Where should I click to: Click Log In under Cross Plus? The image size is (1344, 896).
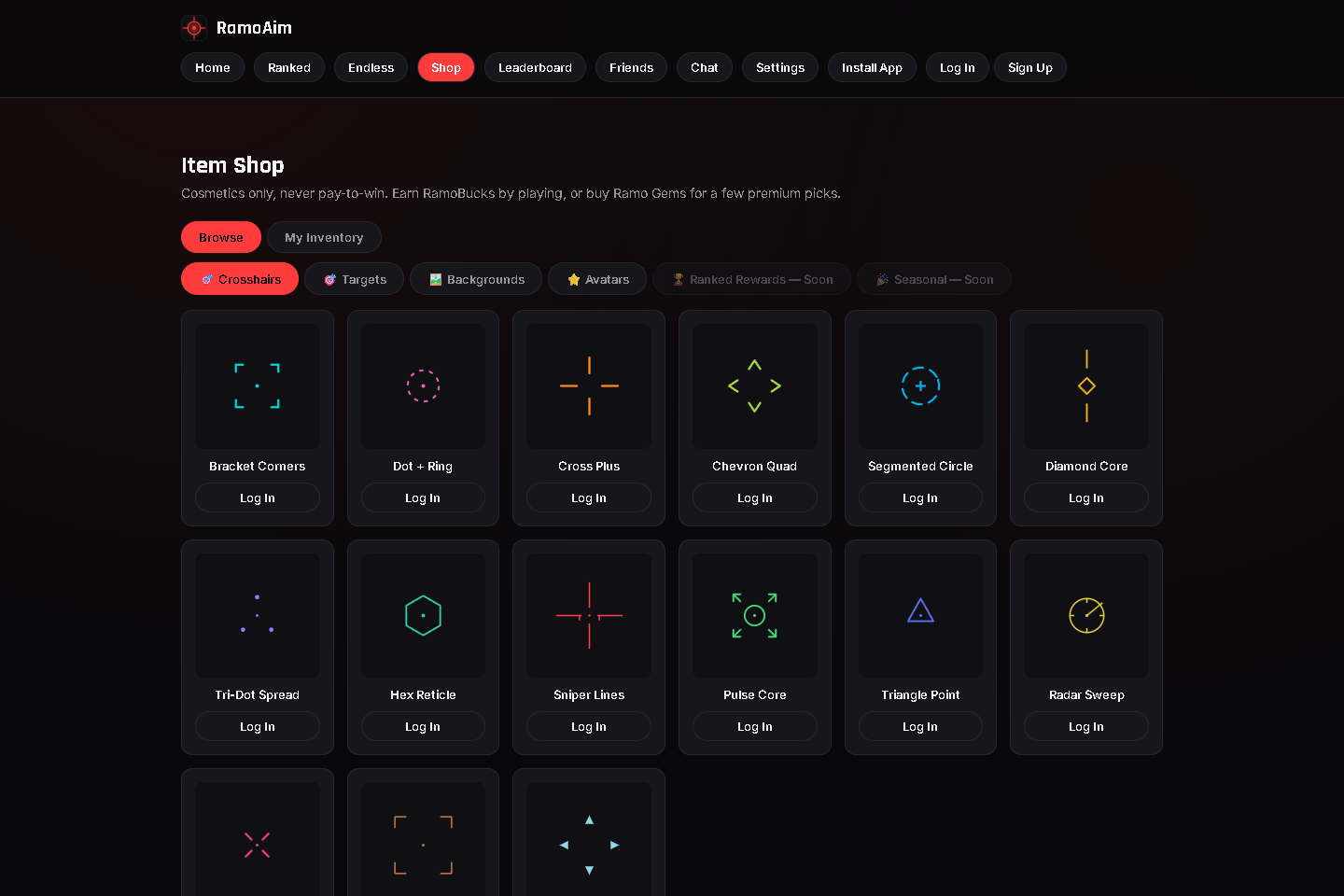[589, 497]
